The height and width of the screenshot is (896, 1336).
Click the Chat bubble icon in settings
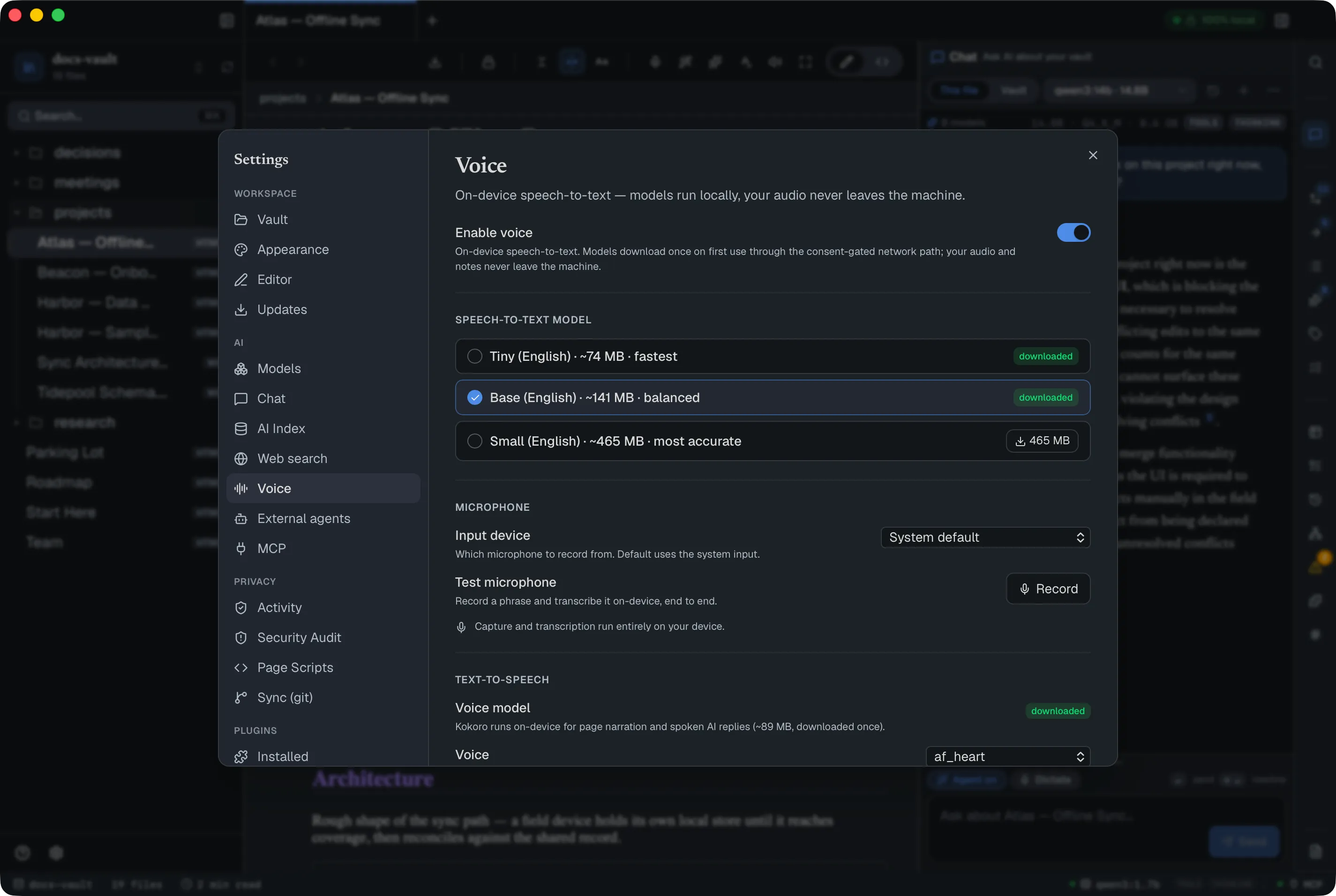tap(240, 399)
